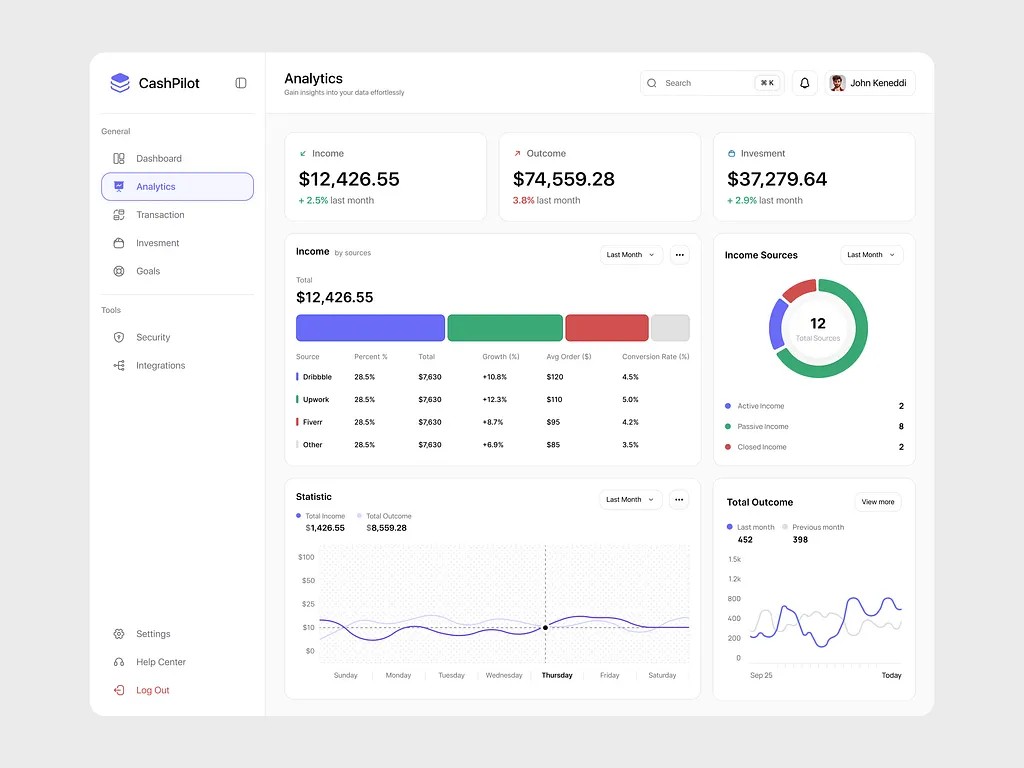Click the Security shield icon

119,338
